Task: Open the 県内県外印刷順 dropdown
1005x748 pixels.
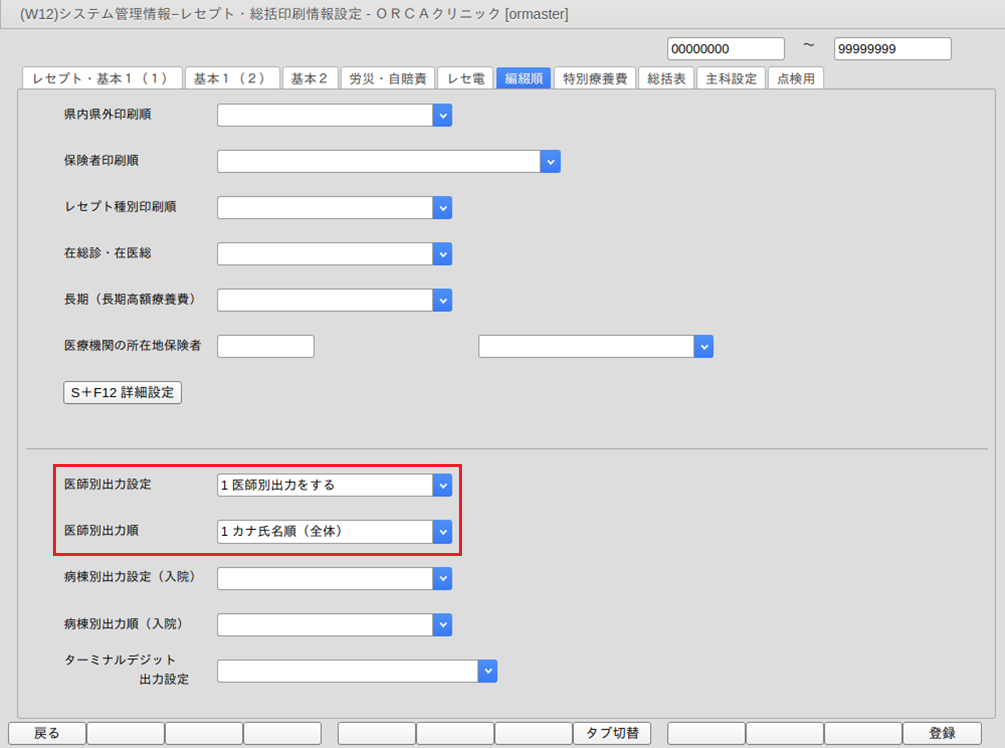Action: click(442, 116)
